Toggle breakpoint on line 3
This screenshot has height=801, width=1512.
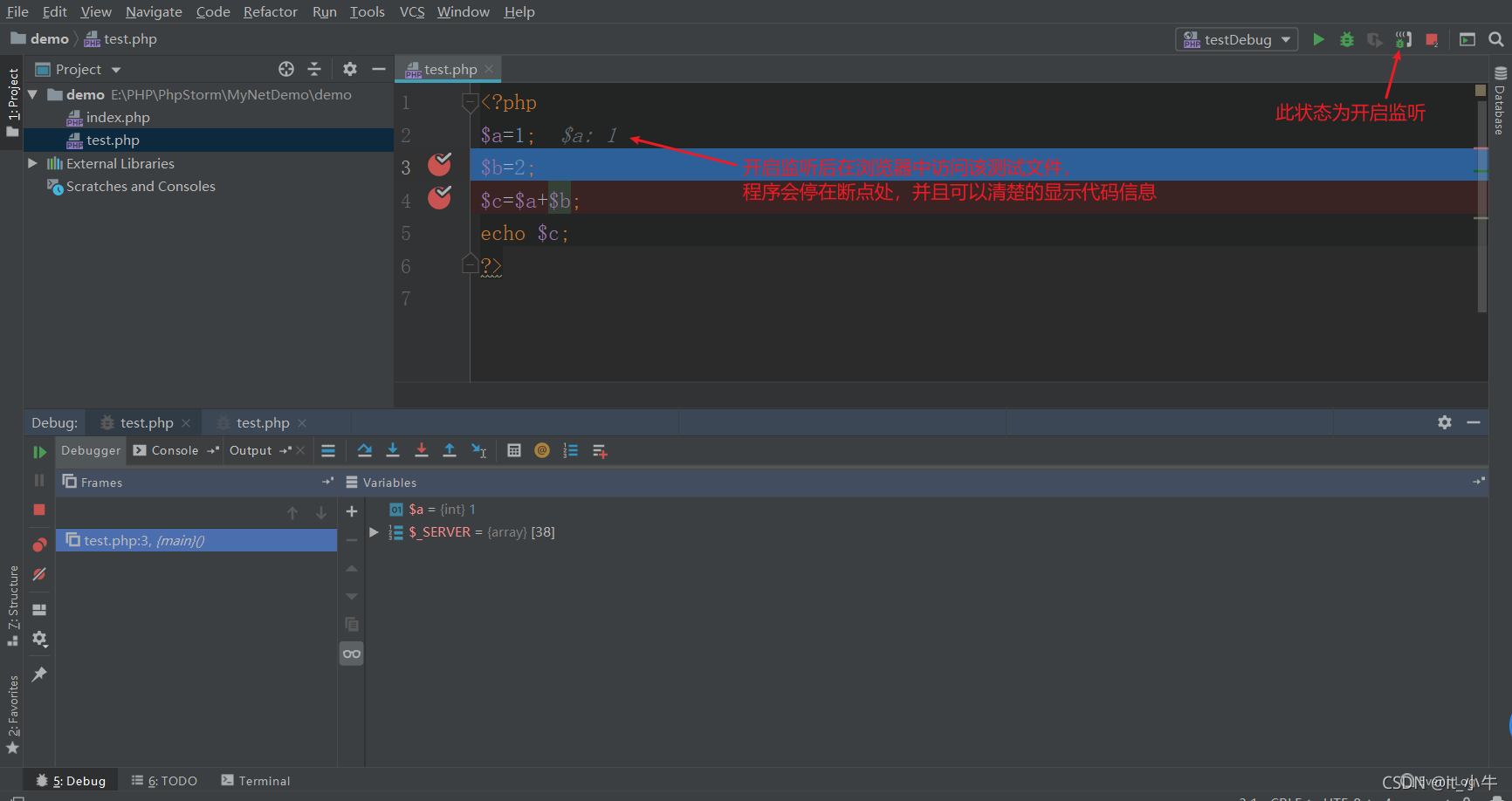pyautogui.click(x=439, y=164)
